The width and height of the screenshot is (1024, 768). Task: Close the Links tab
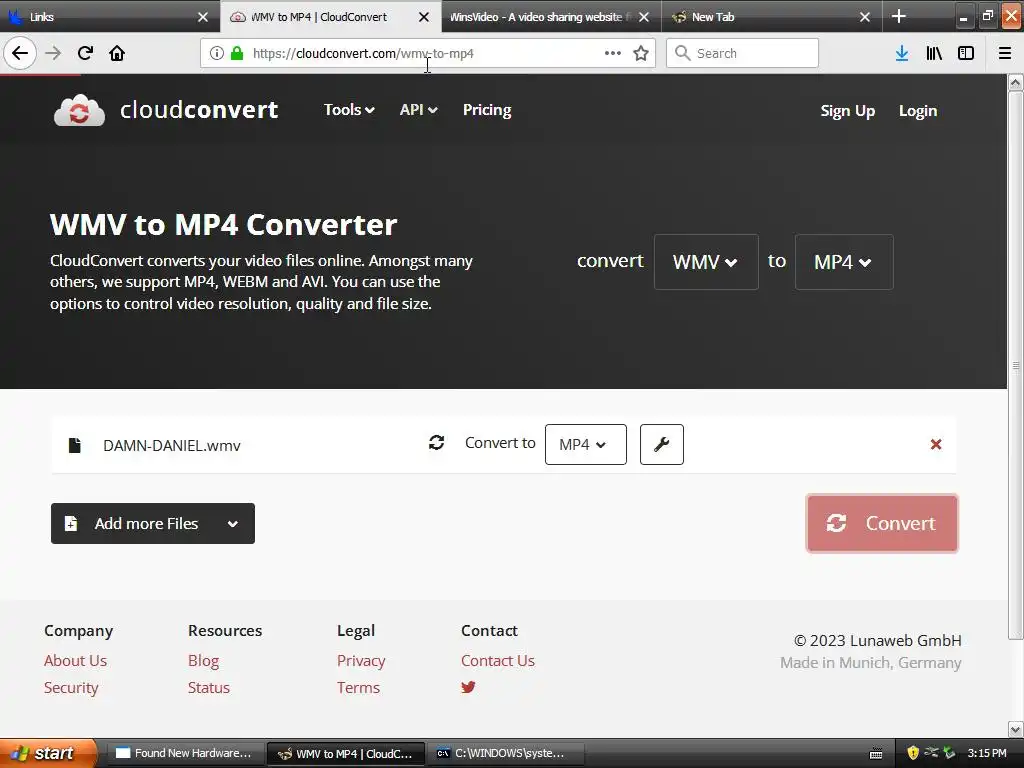coord(203,17)
